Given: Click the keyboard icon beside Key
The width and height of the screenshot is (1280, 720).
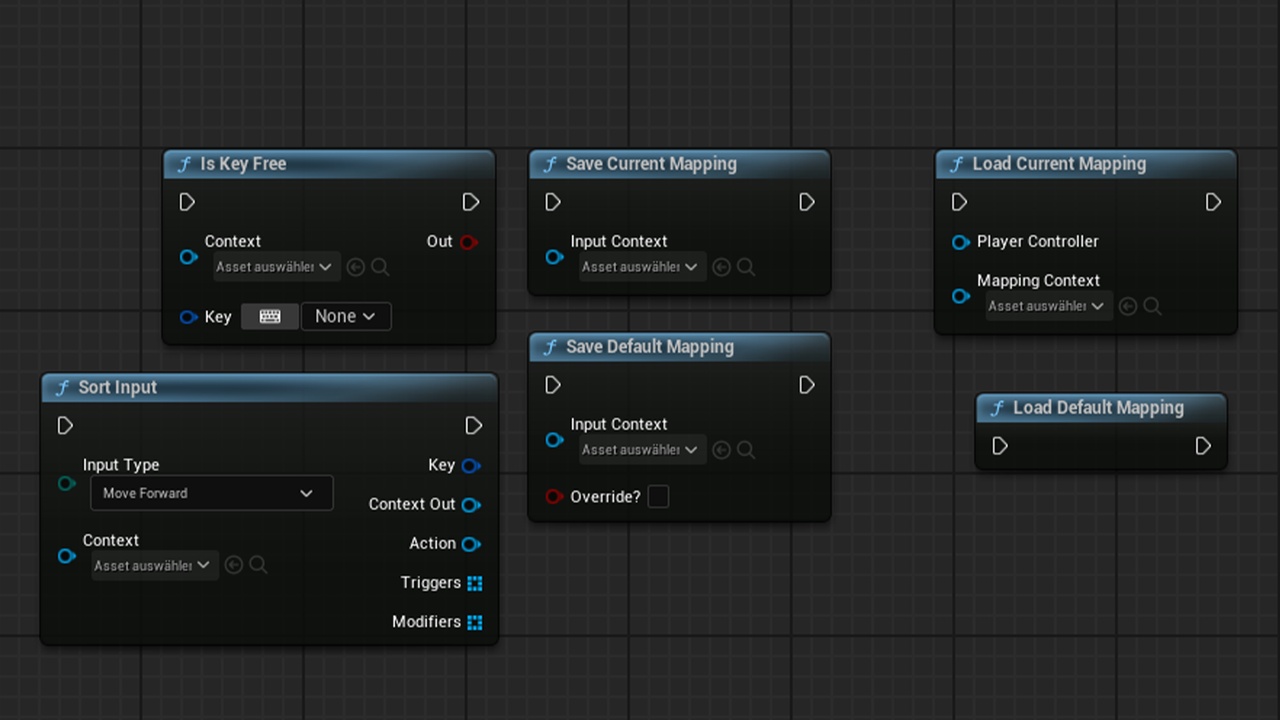Looking at the screenshot, I should [270, 316].
